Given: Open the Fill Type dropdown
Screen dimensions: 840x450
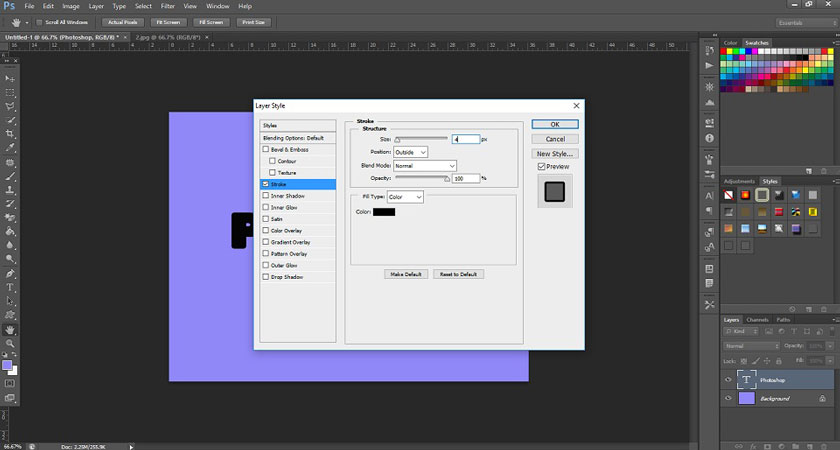Looking at the screenshot, I should coord(405,197).
